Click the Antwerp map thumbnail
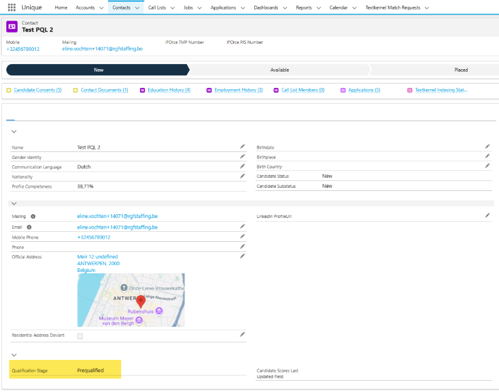Image resolution: width=499 pixels, height=392 pixels. coord(131,300)
